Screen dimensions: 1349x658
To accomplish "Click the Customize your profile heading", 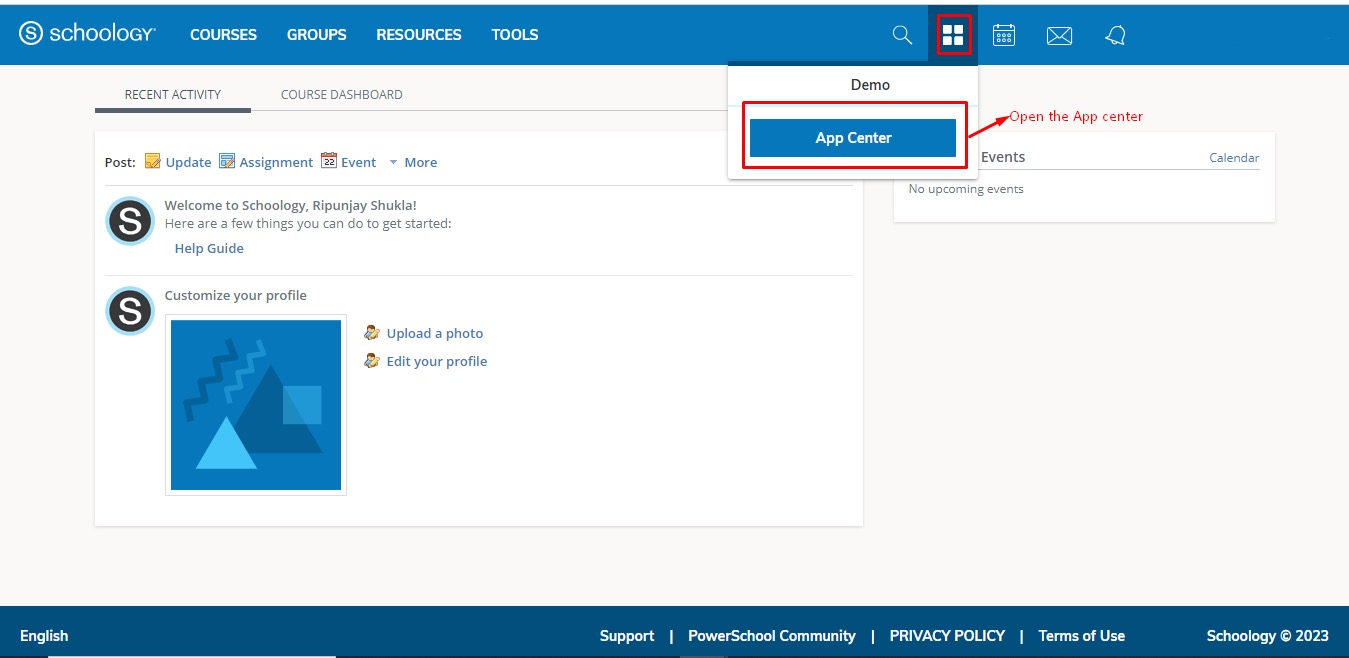I will pyautogui.click(x=236, y=295).
